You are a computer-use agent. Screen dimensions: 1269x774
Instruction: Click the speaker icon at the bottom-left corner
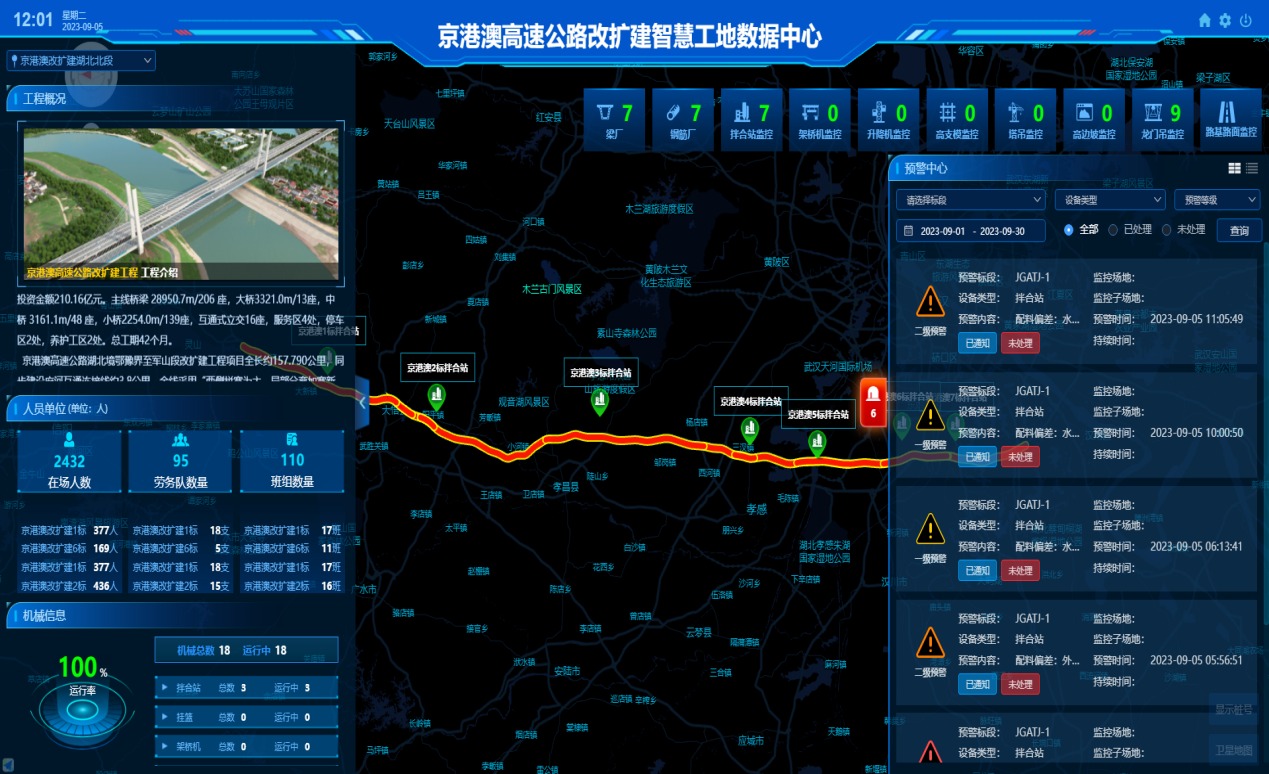8,765
